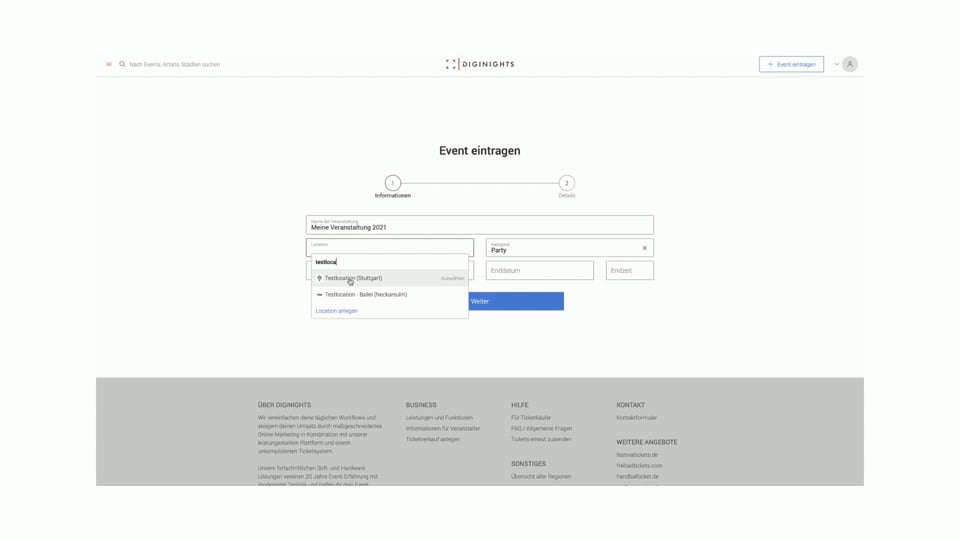
Task: Open 'Für Ticketkäufer' footer link
Action: [x=531, y=418]
